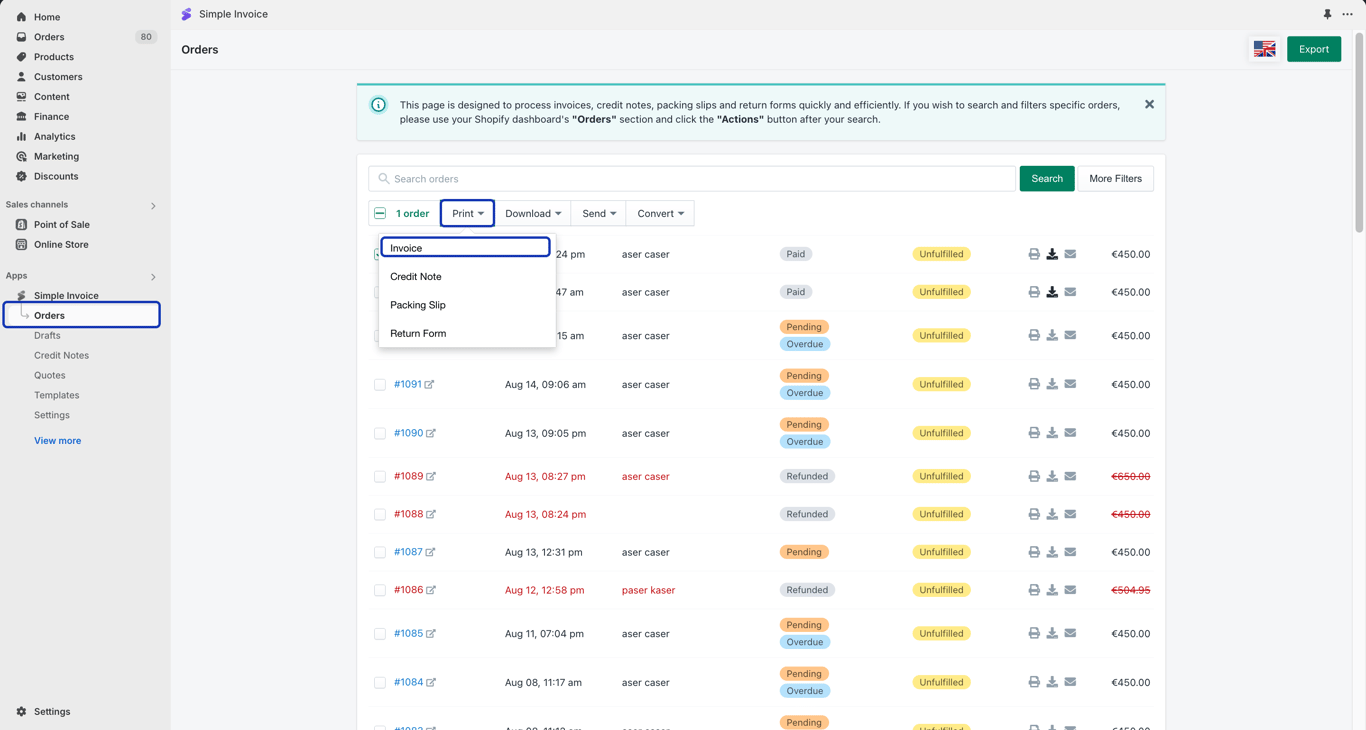This screenshot has width=1366, height=730.
Task: Select the checkbox for order #1086
Action: 380,590
